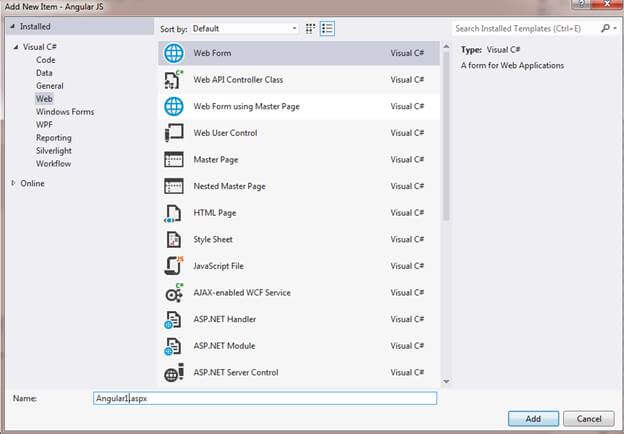Click the search magnifier icon
Image resolution: width=624 pixels, height=434 pixels.
[605, 28]
